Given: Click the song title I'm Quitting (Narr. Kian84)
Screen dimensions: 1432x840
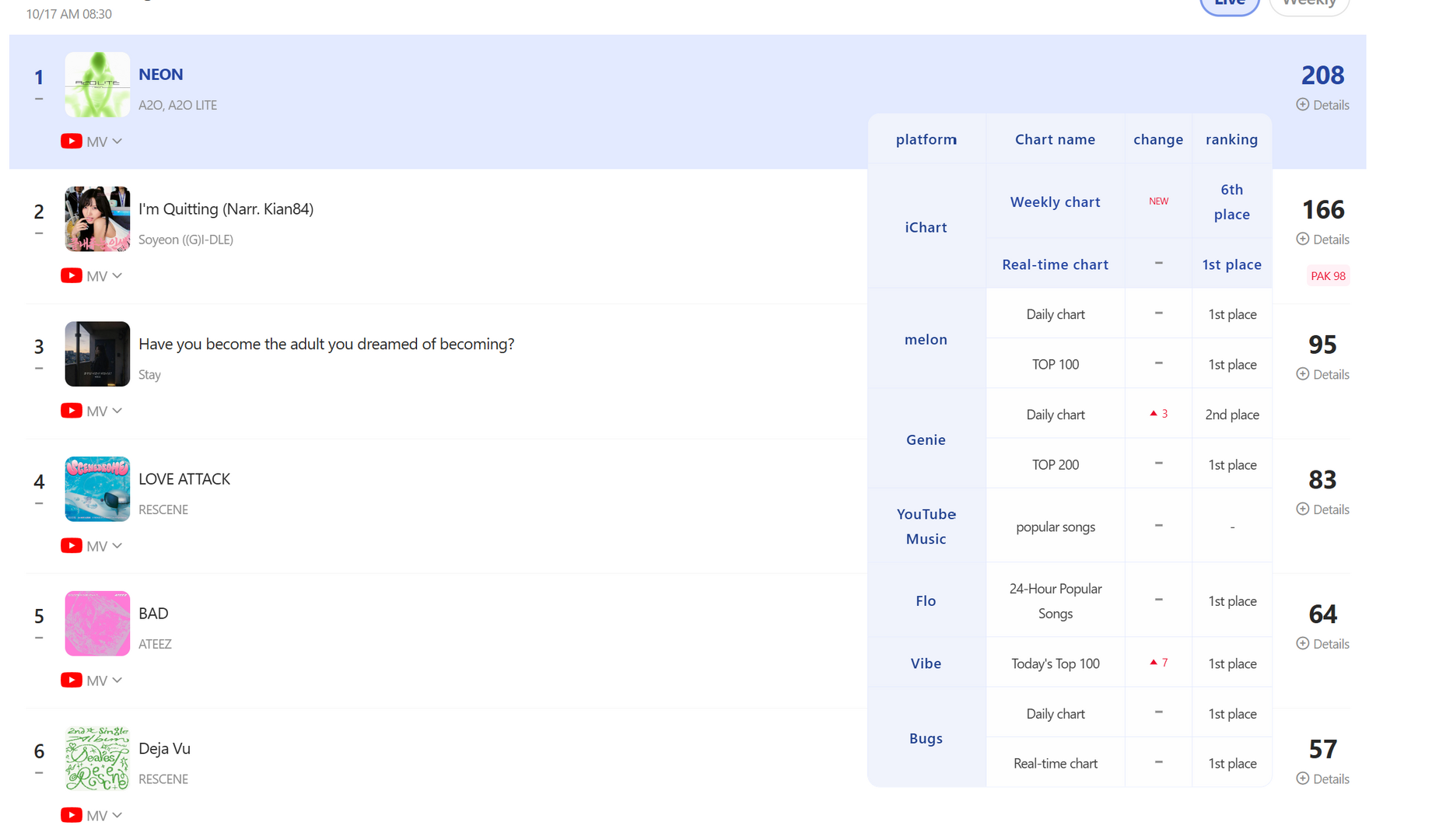Looking at the screenshot, I should [226, 209].
